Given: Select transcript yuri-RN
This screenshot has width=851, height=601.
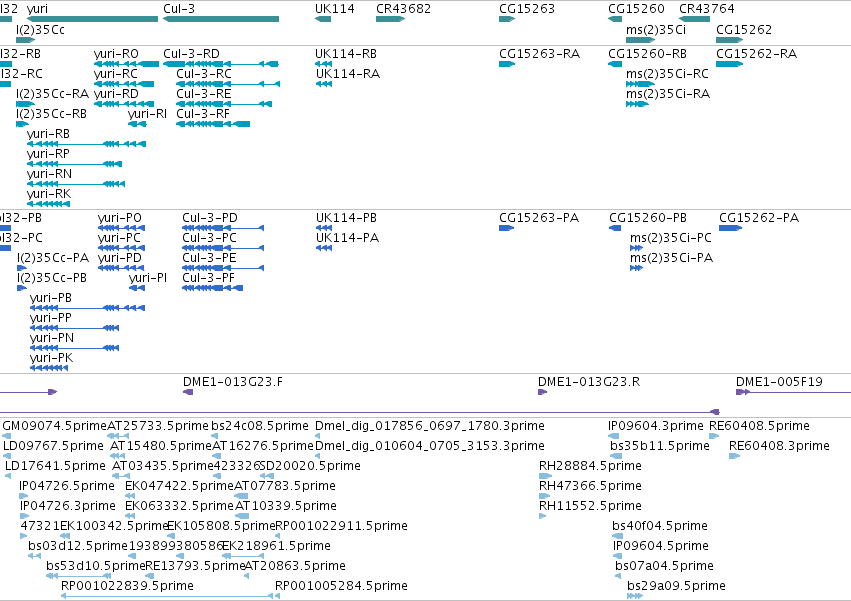Looking at the screenshot, I should (x=76, y=184).
